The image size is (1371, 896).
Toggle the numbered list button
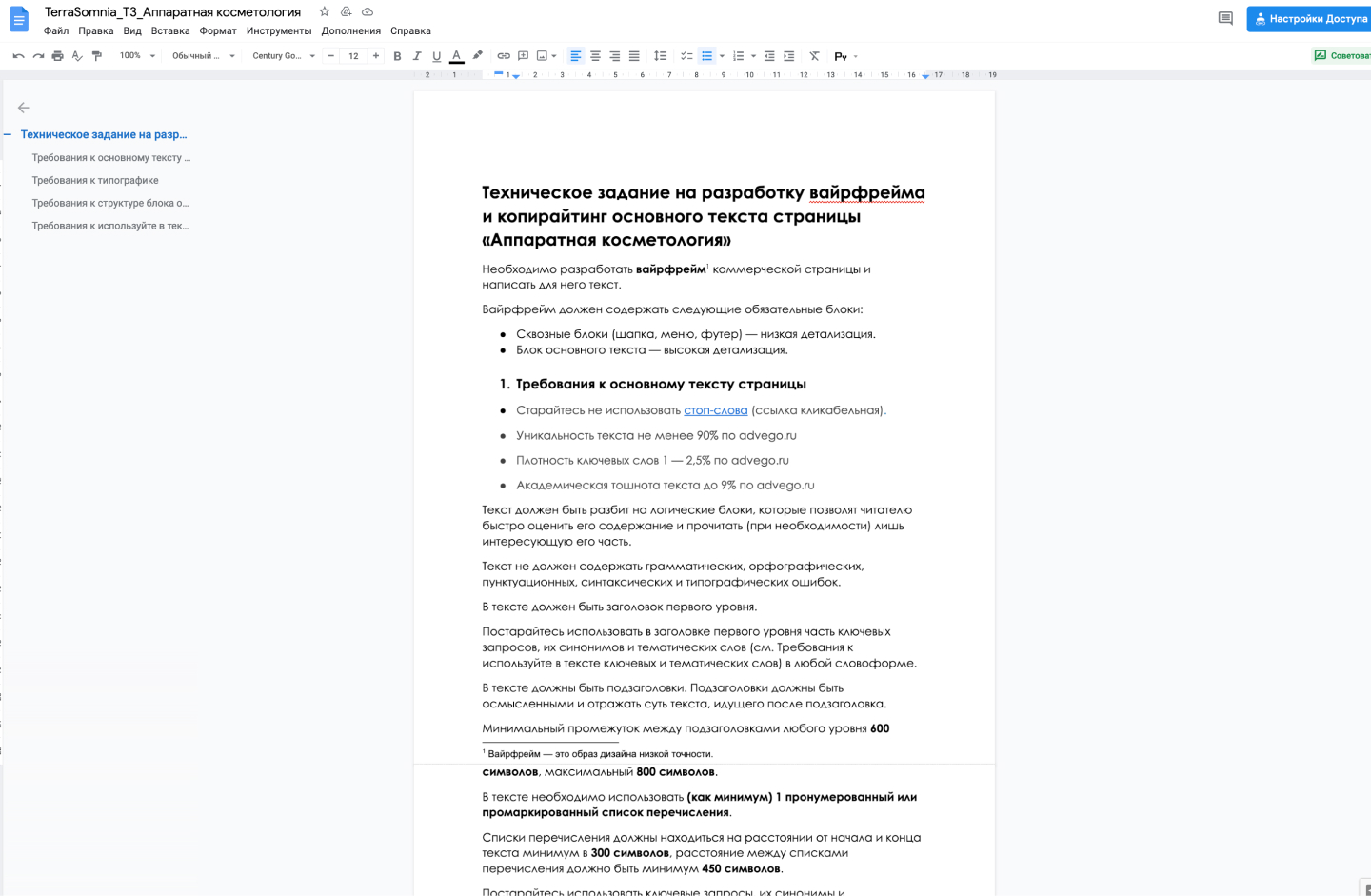tap(738, 56)
